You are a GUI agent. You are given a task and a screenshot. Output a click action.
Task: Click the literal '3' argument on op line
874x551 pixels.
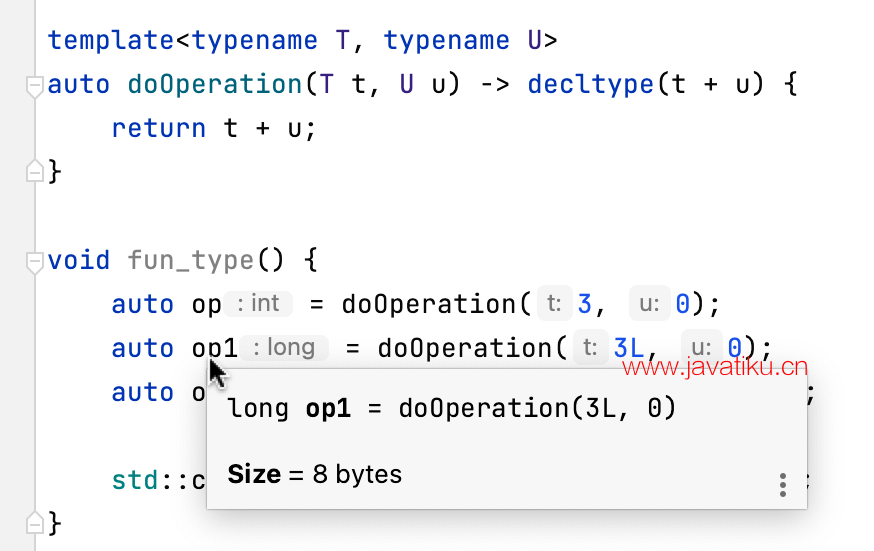tap(584, 304)
